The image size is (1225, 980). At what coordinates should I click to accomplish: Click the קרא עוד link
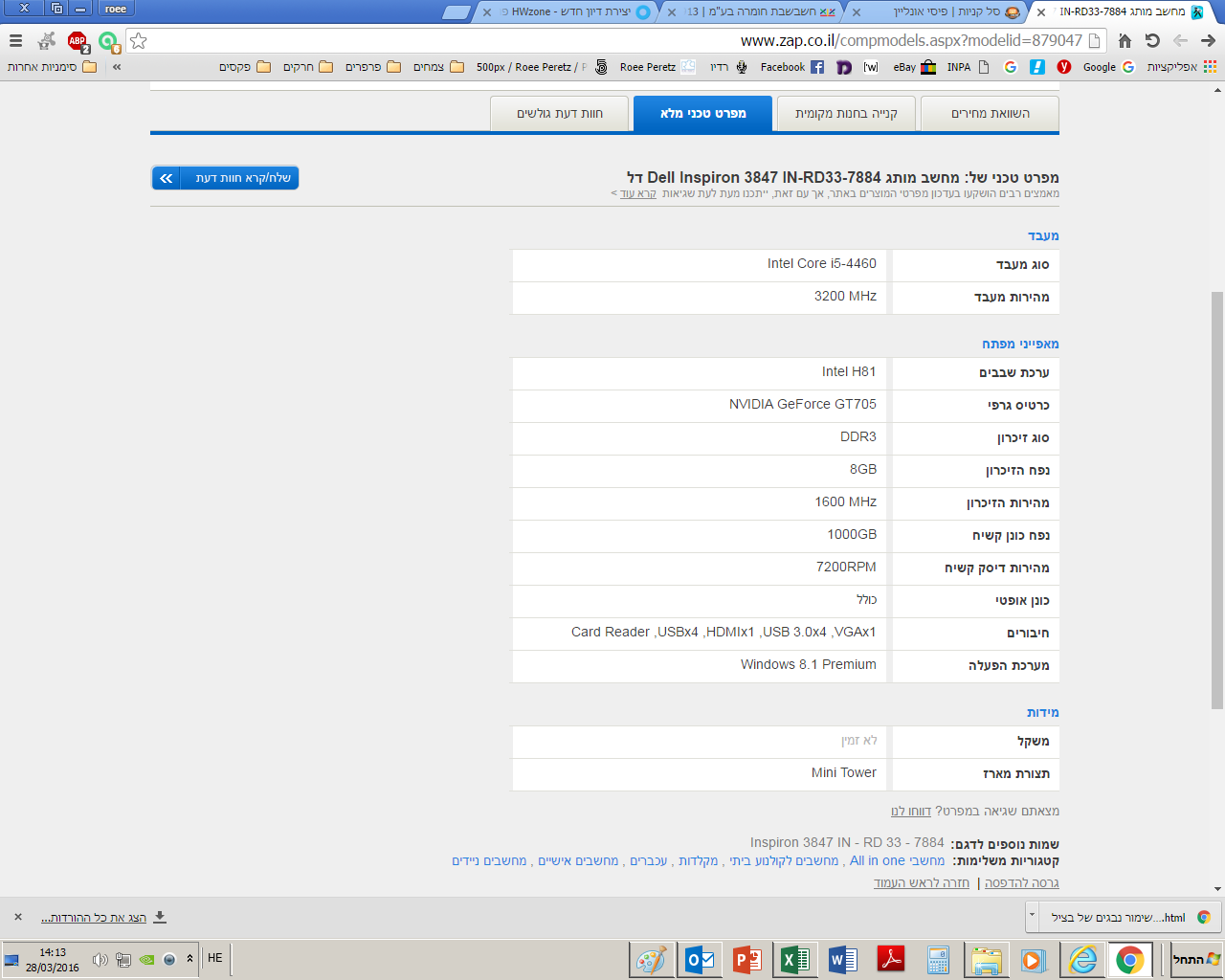point(637,193)
